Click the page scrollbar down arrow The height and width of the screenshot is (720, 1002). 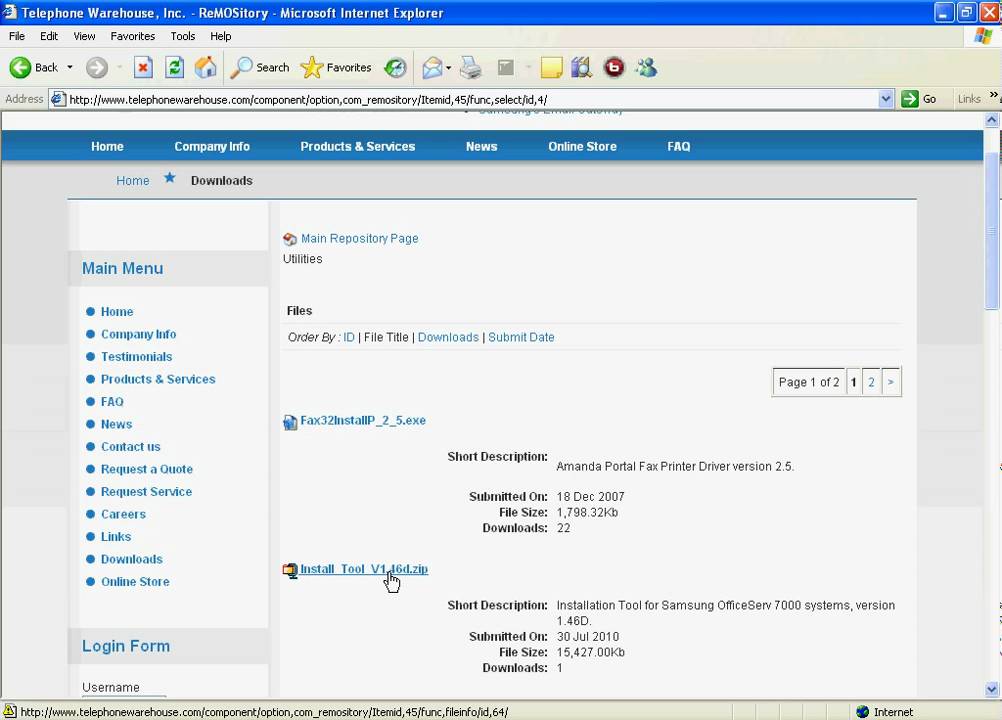(992, 689)
